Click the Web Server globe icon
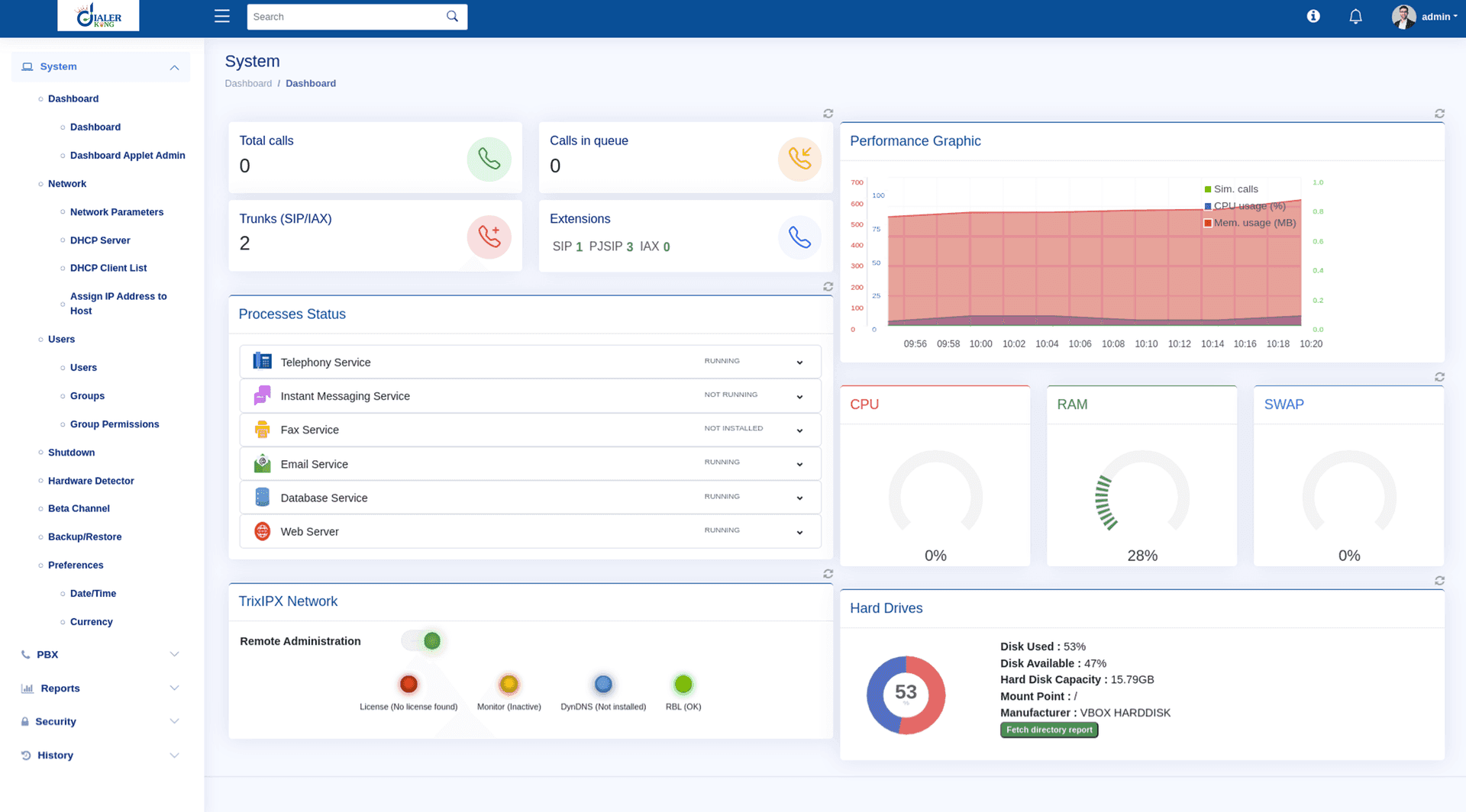Image resolution: width=1466 pixels, height=812 pixels. (x=261, y=530)
